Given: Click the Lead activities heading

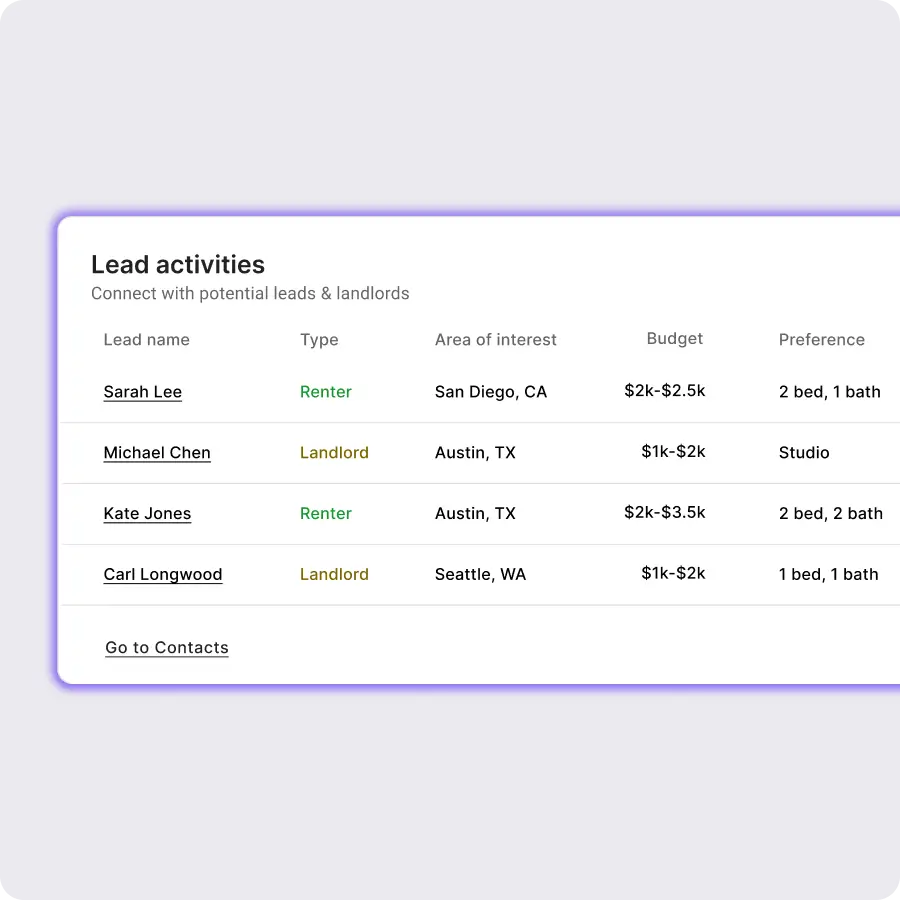Looking at the screenshot, I should pos(178,265).
